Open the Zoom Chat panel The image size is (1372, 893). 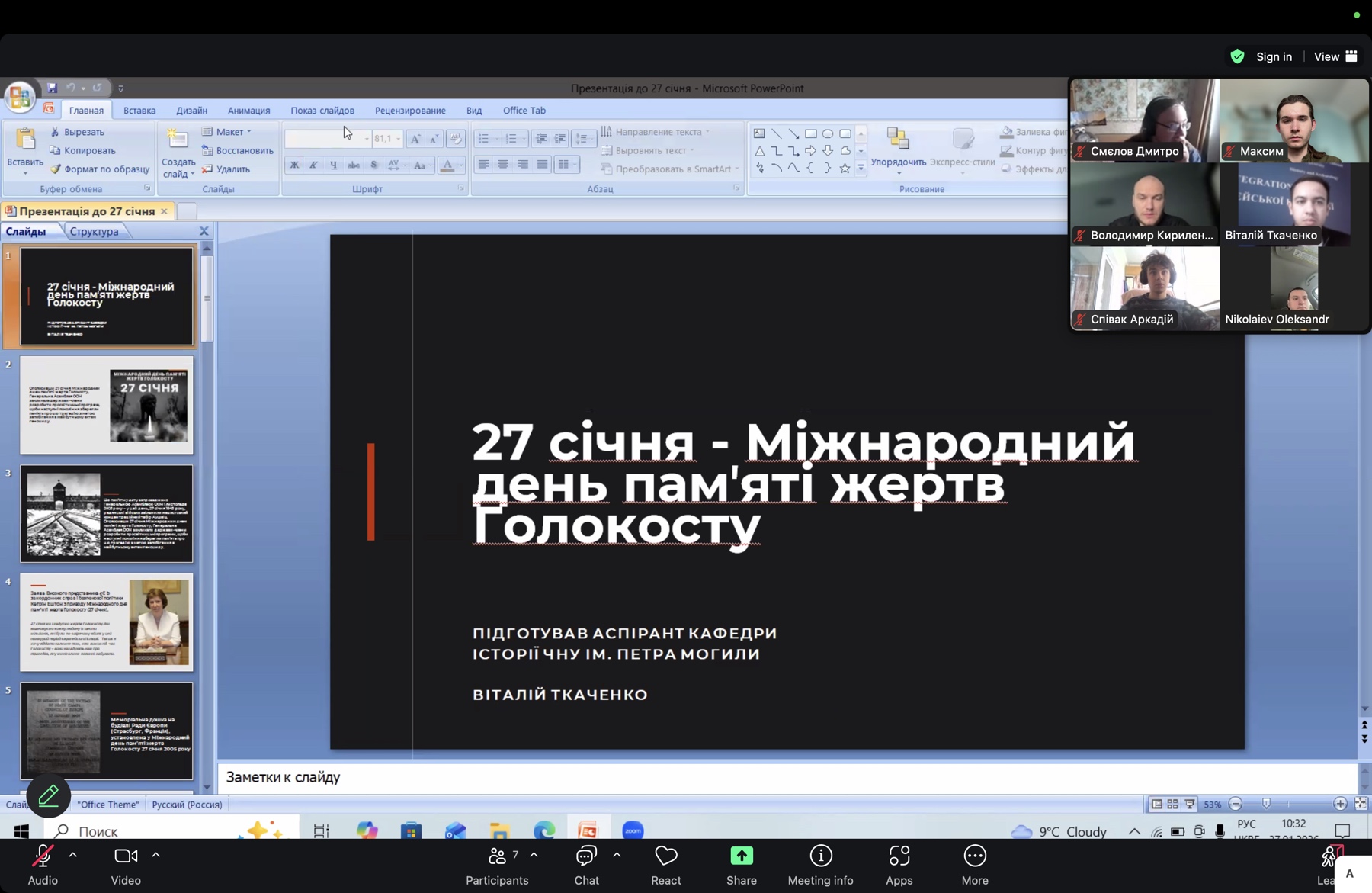[x=586, y=857]
